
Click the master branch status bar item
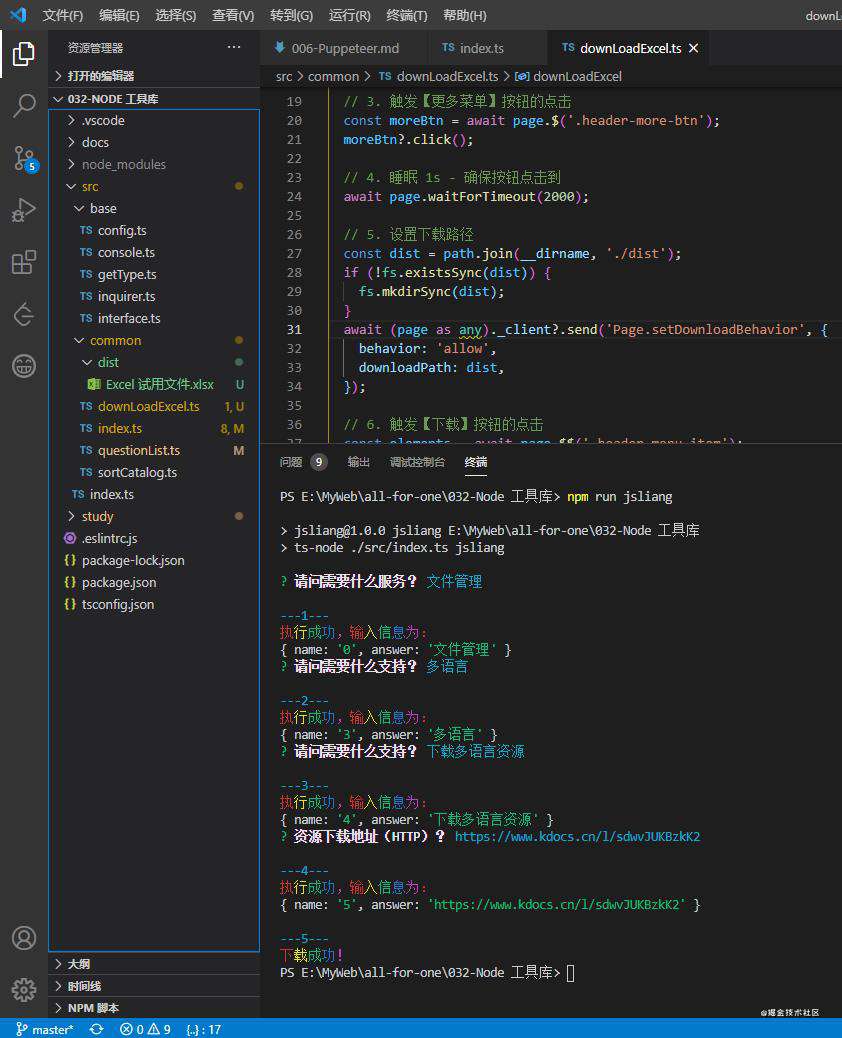(44, 1029)
